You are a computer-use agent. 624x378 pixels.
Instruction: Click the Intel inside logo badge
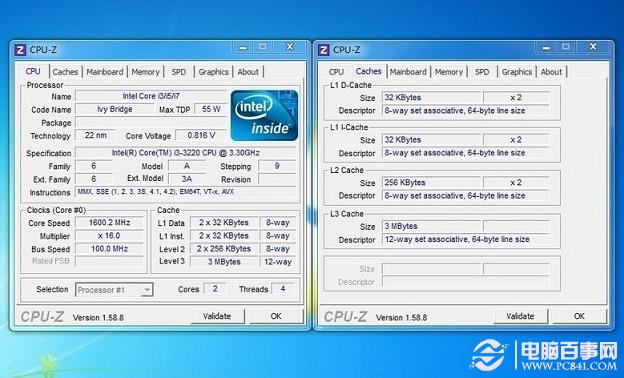[x=264, y=115]
